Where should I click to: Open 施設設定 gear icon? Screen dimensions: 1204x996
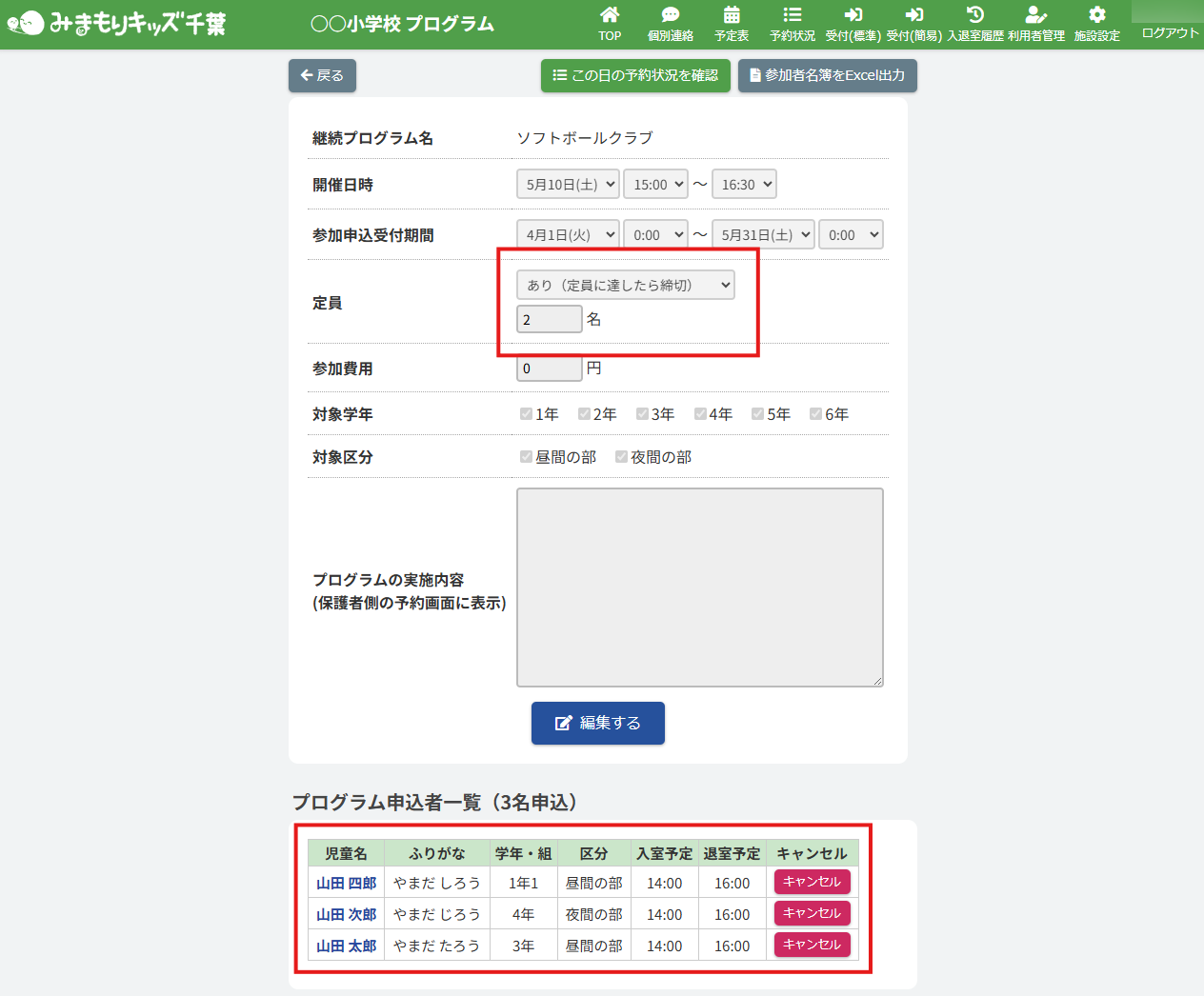[x=1096, y=15]
